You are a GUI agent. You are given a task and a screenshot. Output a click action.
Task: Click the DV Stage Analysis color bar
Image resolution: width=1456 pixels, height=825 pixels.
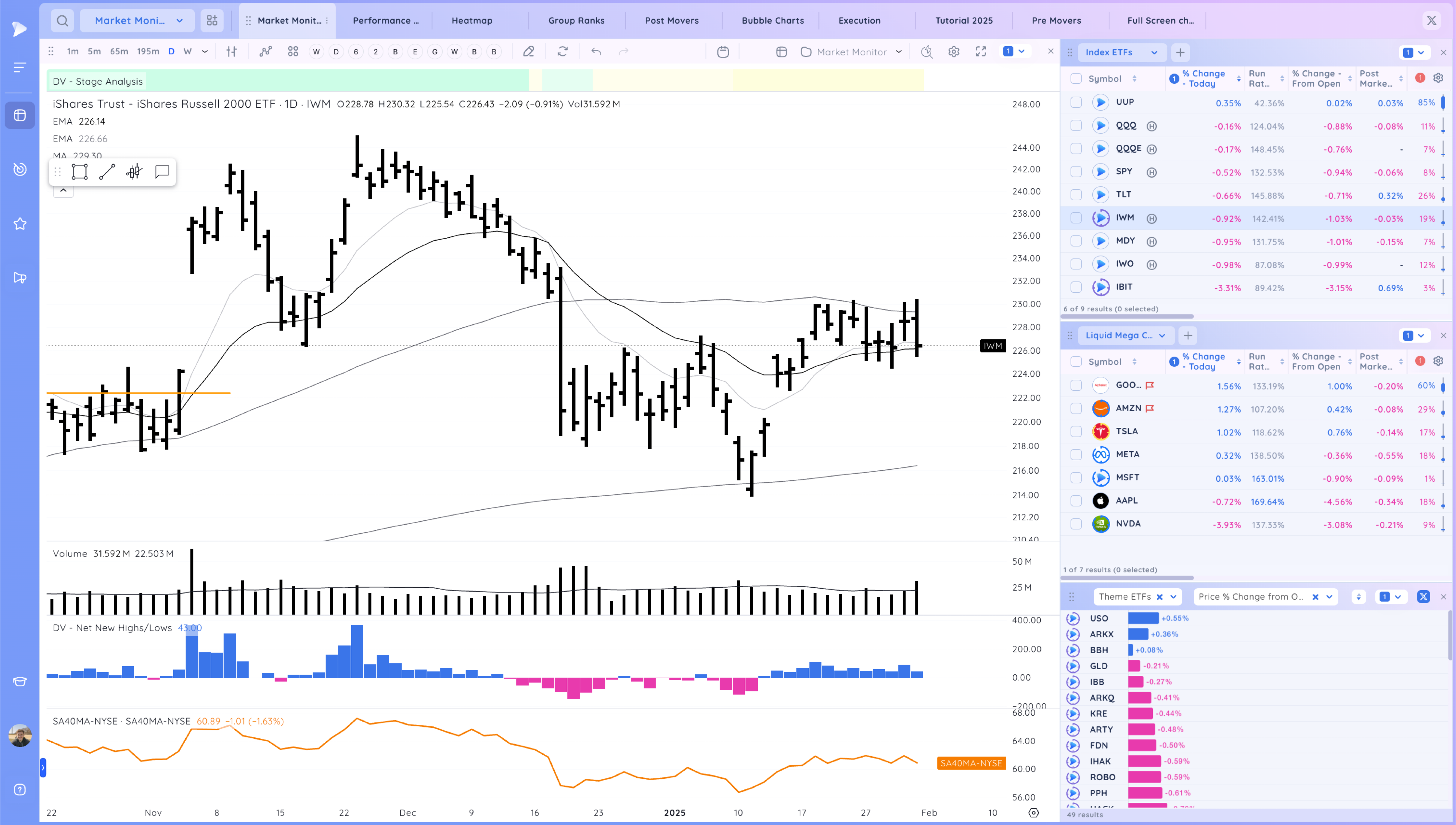click(340, 81)
